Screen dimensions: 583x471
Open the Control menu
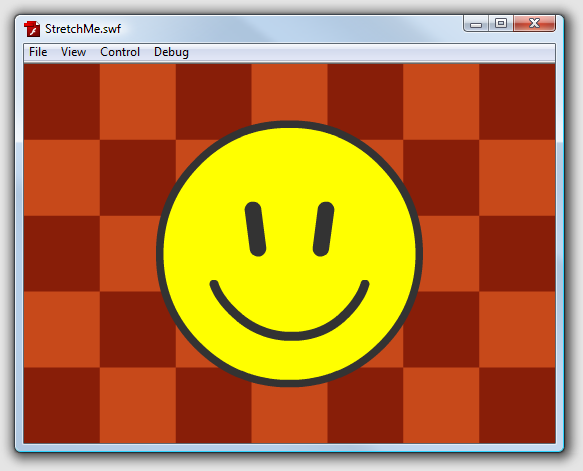120,52
